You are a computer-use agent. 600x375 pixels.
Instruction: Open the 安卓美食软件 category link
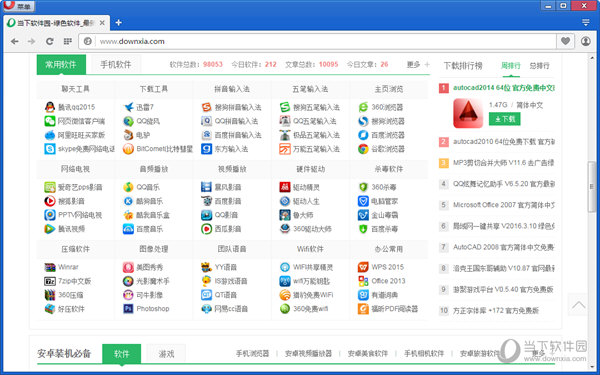click(368, 354)
